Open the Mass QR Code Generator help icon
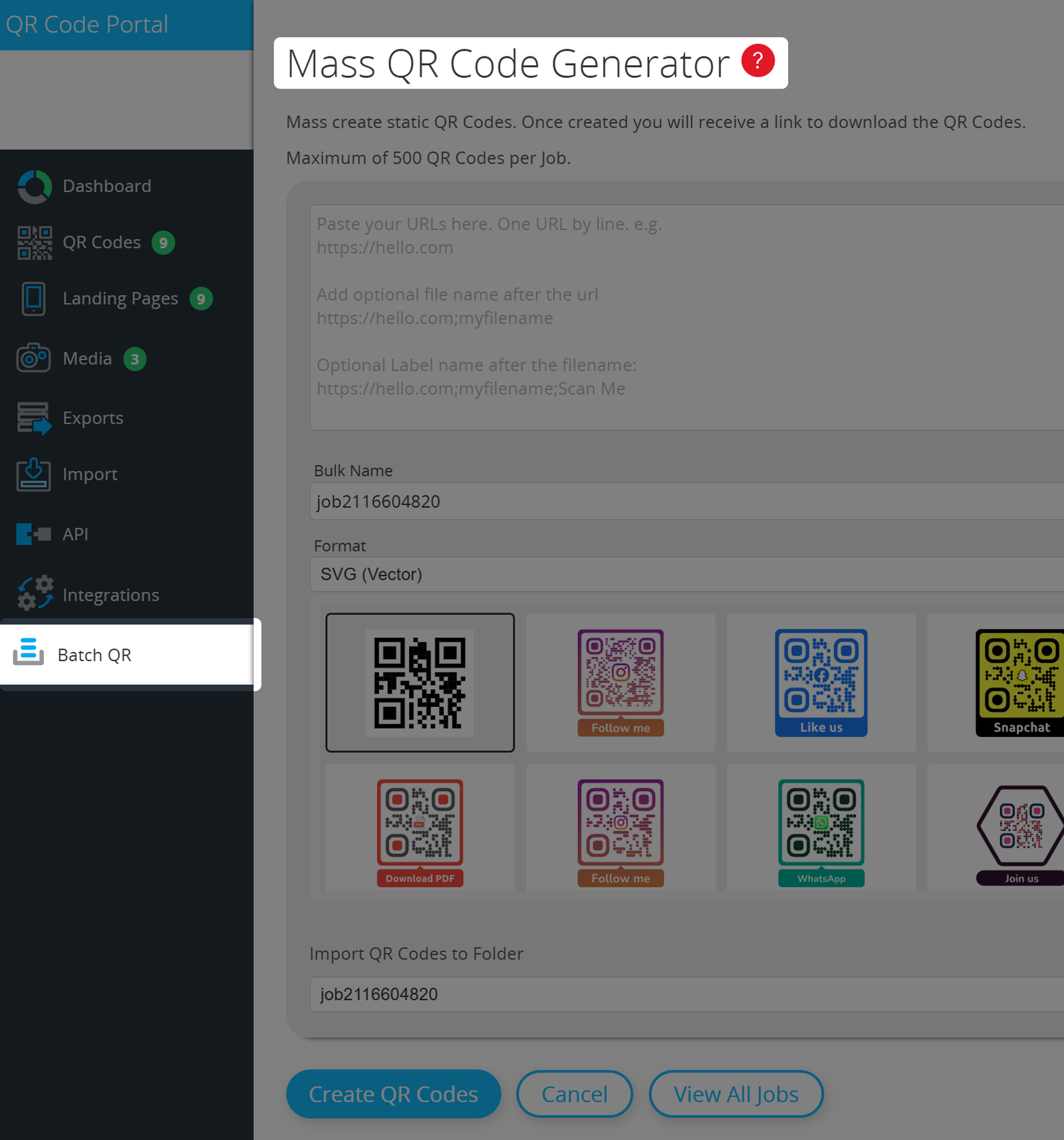Viewport: 1064px width, 1140px height. point(757,61)
